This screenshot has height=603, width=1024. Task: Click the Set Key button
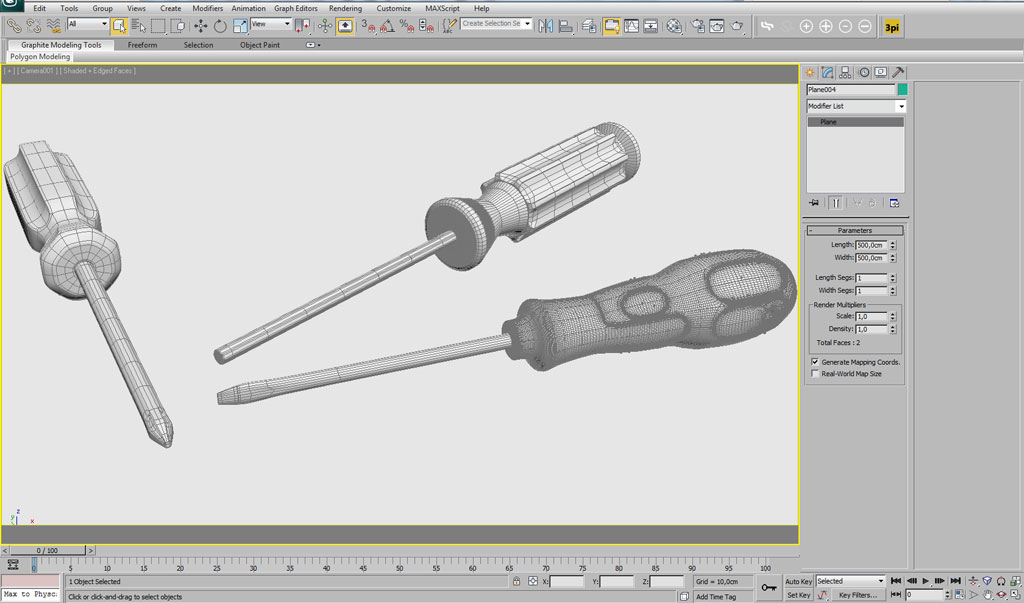pos(798,595)
